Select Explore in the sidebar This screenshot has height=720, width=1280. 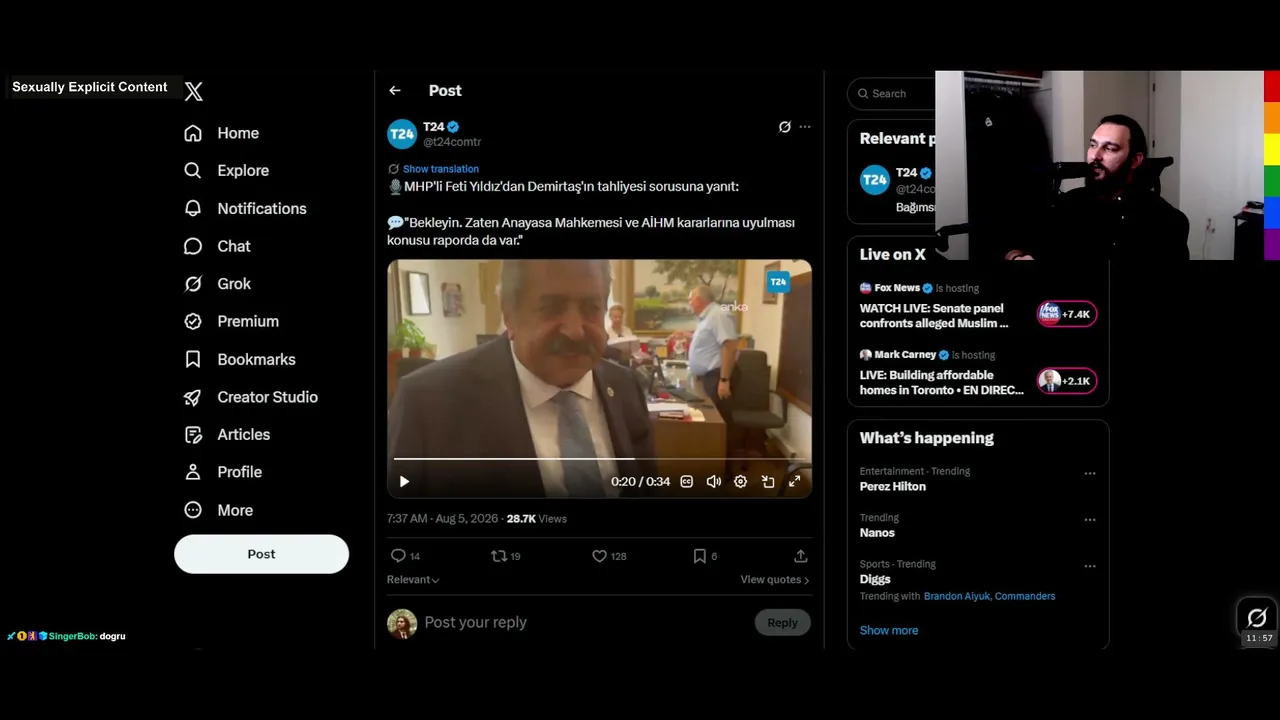(x=243, y=171)
